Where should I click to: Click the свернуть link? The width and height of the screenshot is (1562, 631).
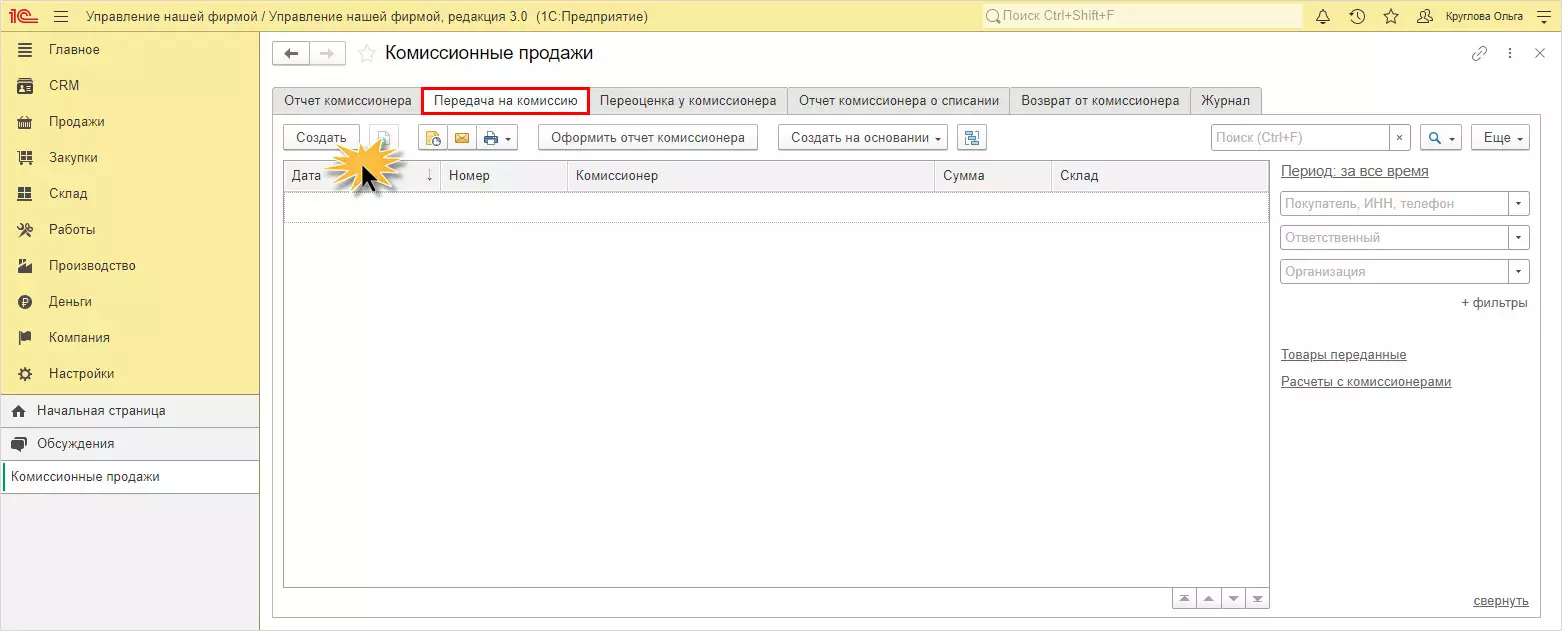click(1501, 601)
